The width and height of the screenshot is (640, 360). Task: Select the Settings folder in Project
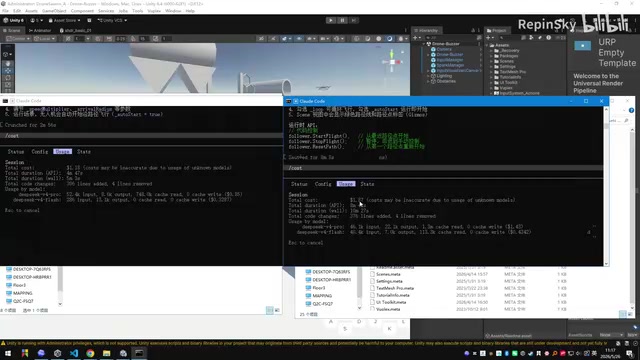(507, 67)
